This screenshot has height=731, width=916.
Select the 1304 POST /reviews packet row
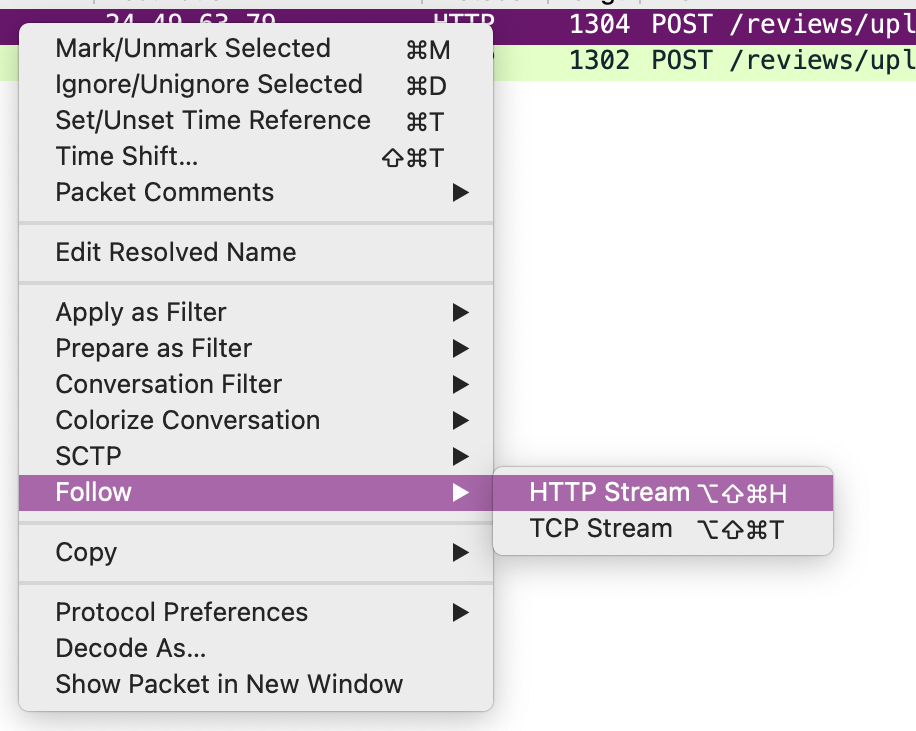740,23
